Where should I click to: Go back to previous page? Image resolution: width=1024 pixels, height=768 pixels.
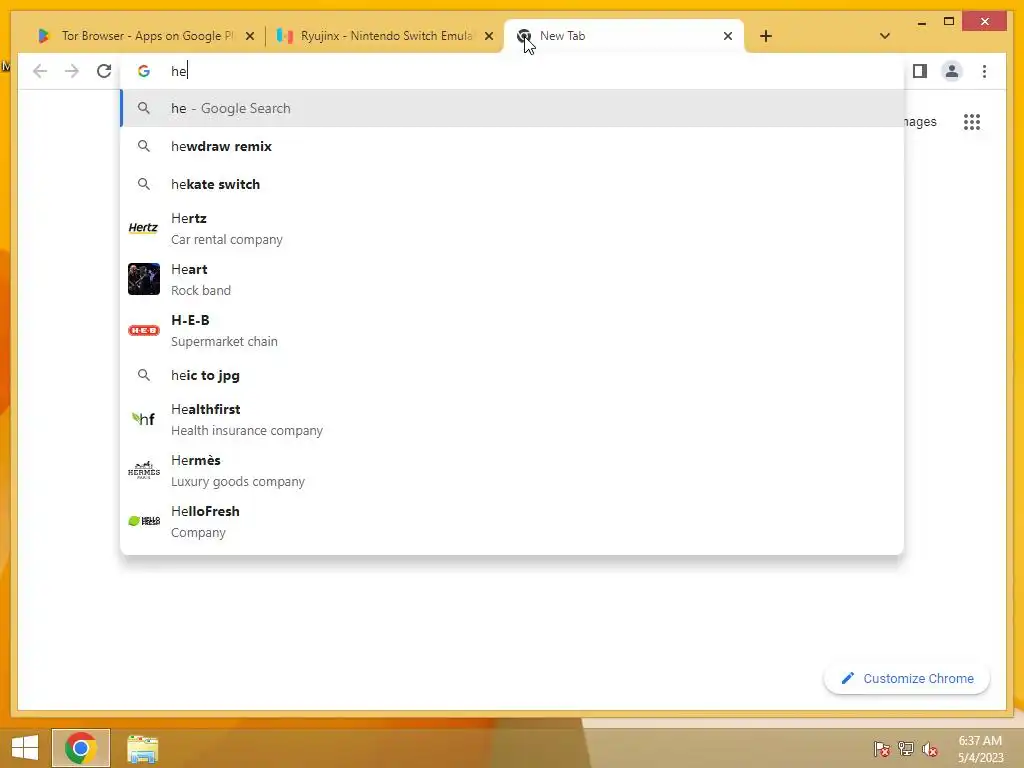[40, 71]
